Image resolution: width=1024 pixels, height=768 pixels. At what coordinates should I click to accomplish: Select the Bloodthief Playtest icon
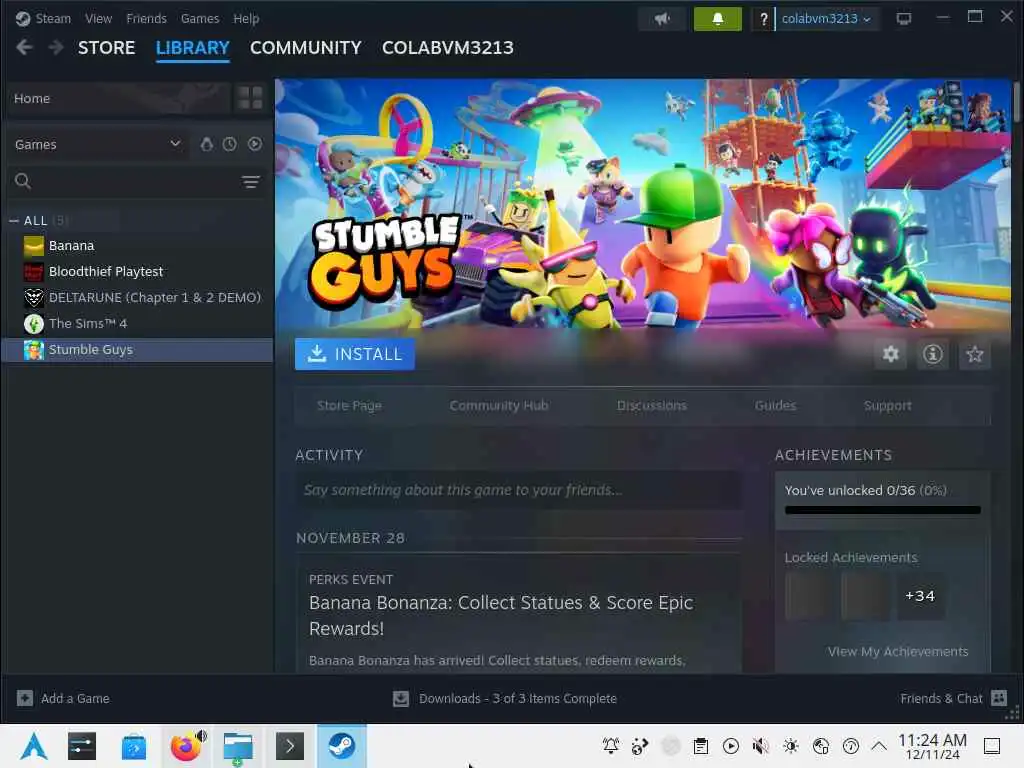point(33,272)
